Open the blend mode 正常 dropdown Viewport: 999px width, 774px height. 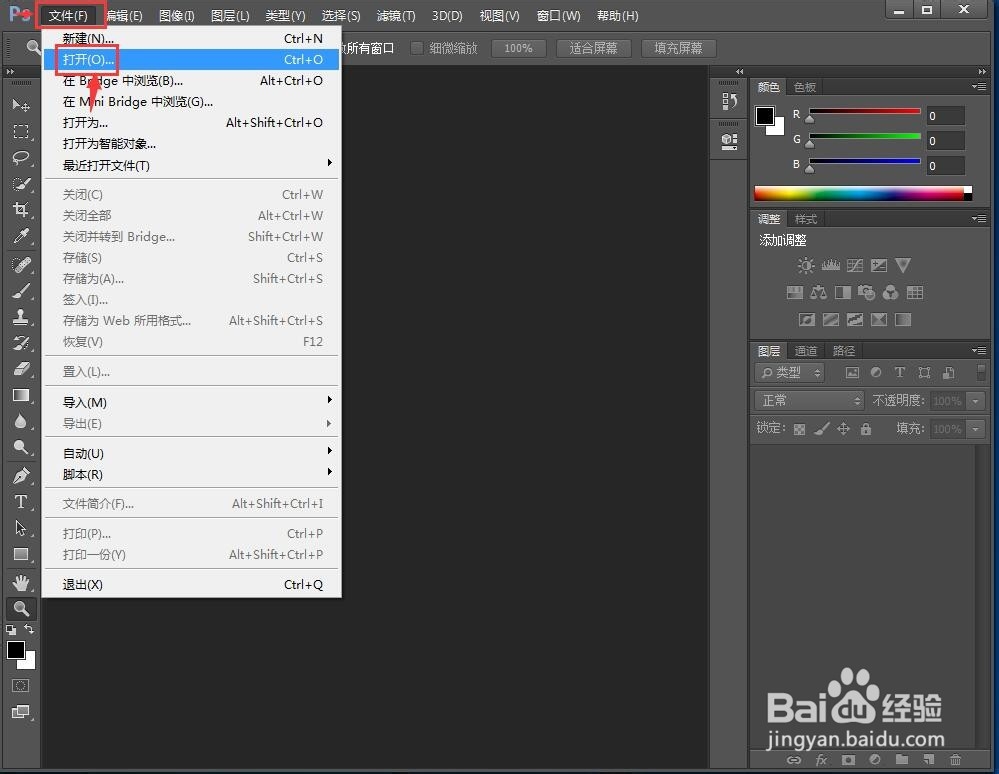pos(809,400)
